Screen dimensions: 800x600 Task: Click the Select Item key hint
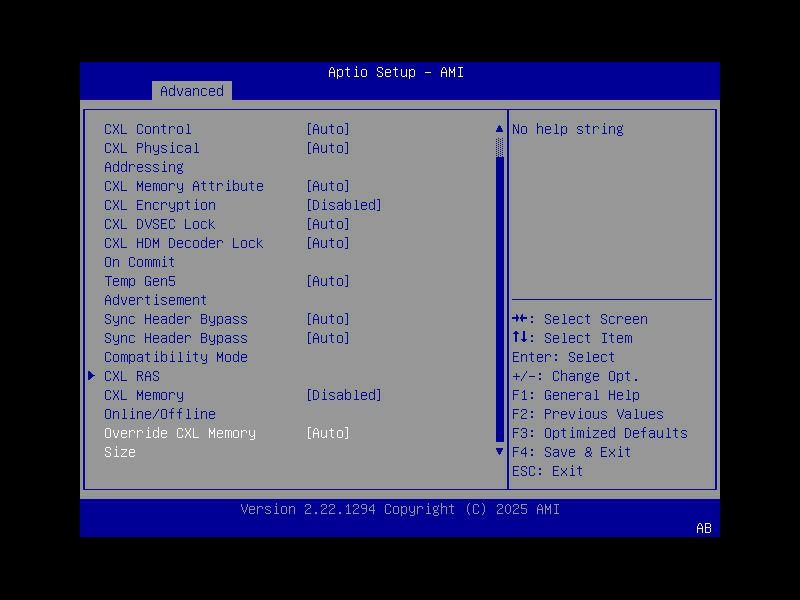pyautogui.click(x=572, y=338)
